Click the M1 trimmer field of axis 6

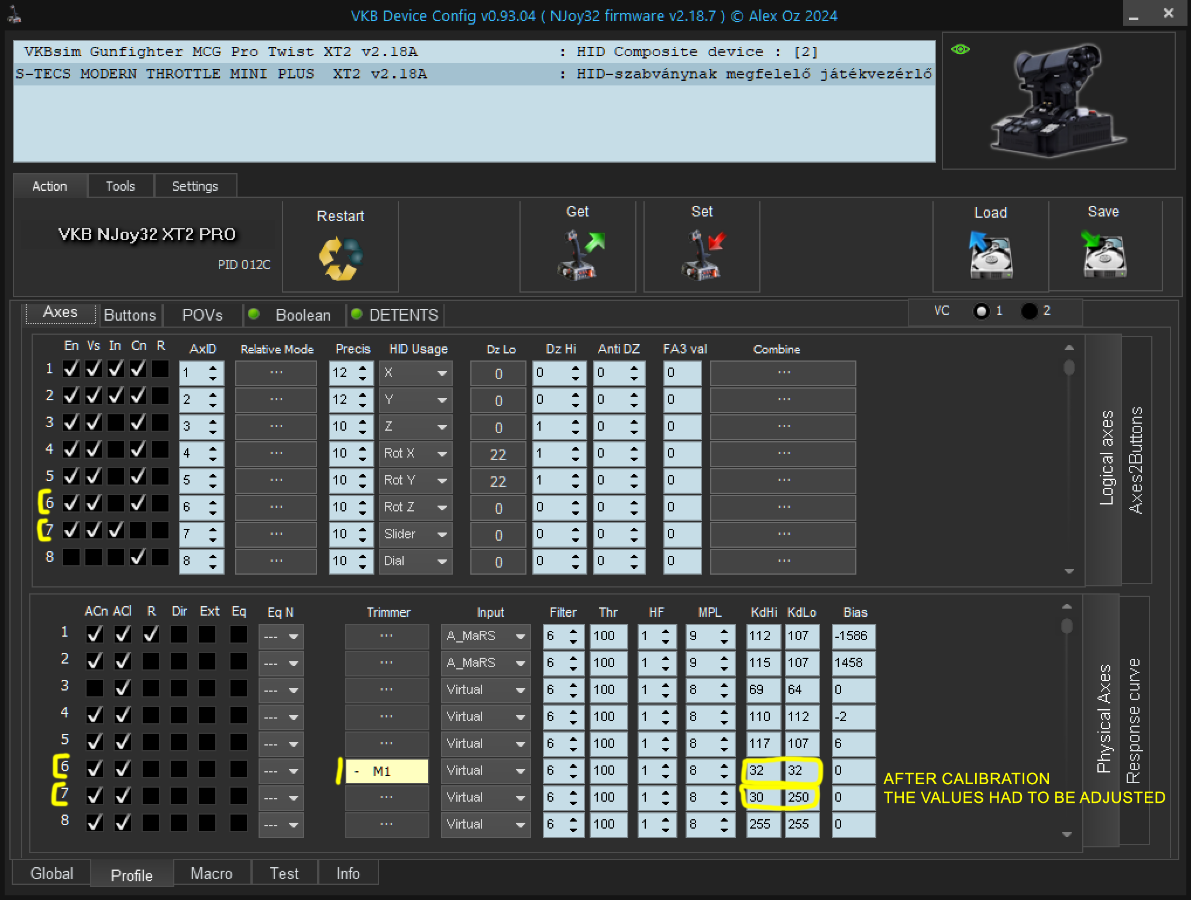387,771
